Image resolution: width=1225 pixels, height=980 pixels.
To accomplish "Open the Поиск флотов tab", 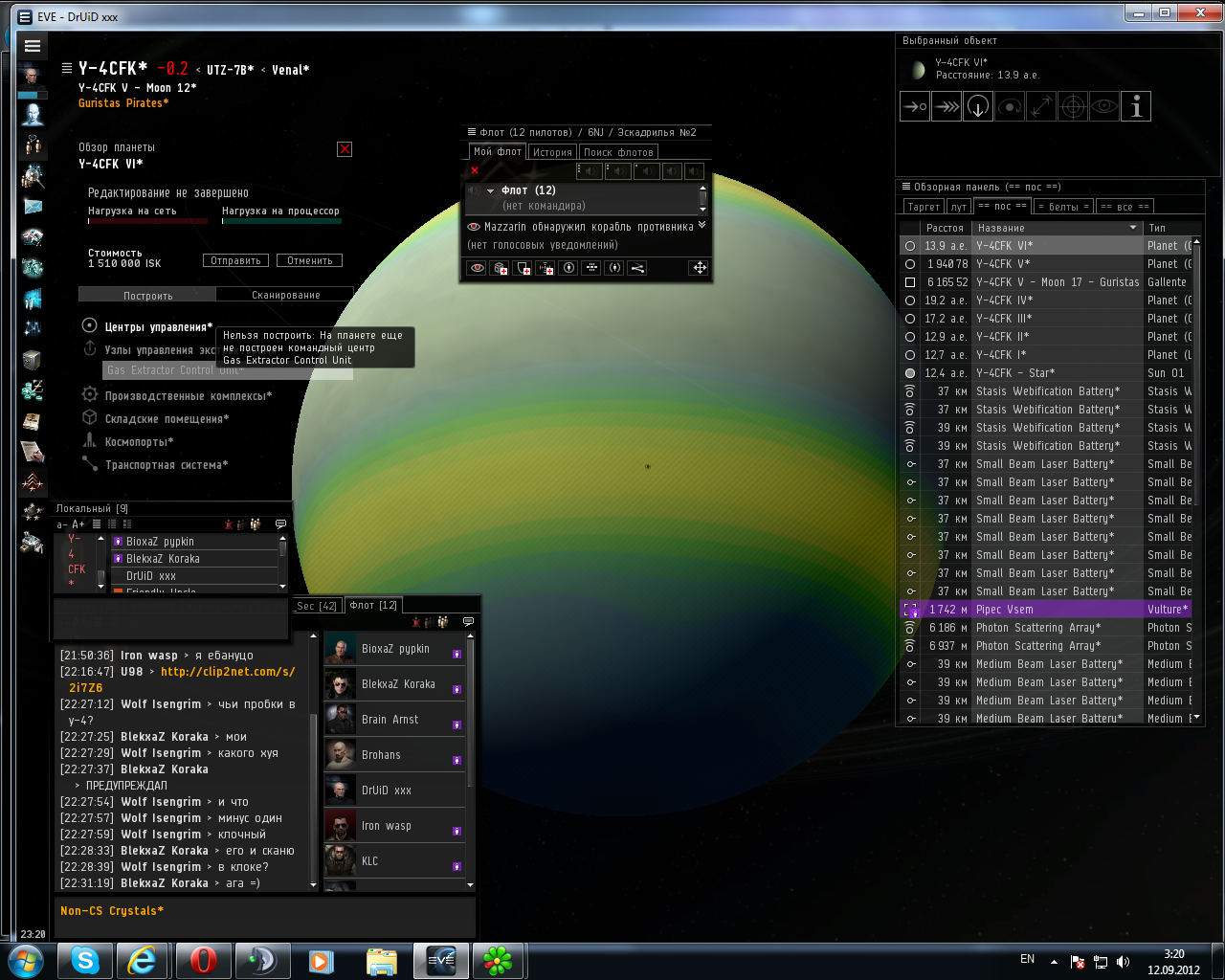I will click(618, 152).
